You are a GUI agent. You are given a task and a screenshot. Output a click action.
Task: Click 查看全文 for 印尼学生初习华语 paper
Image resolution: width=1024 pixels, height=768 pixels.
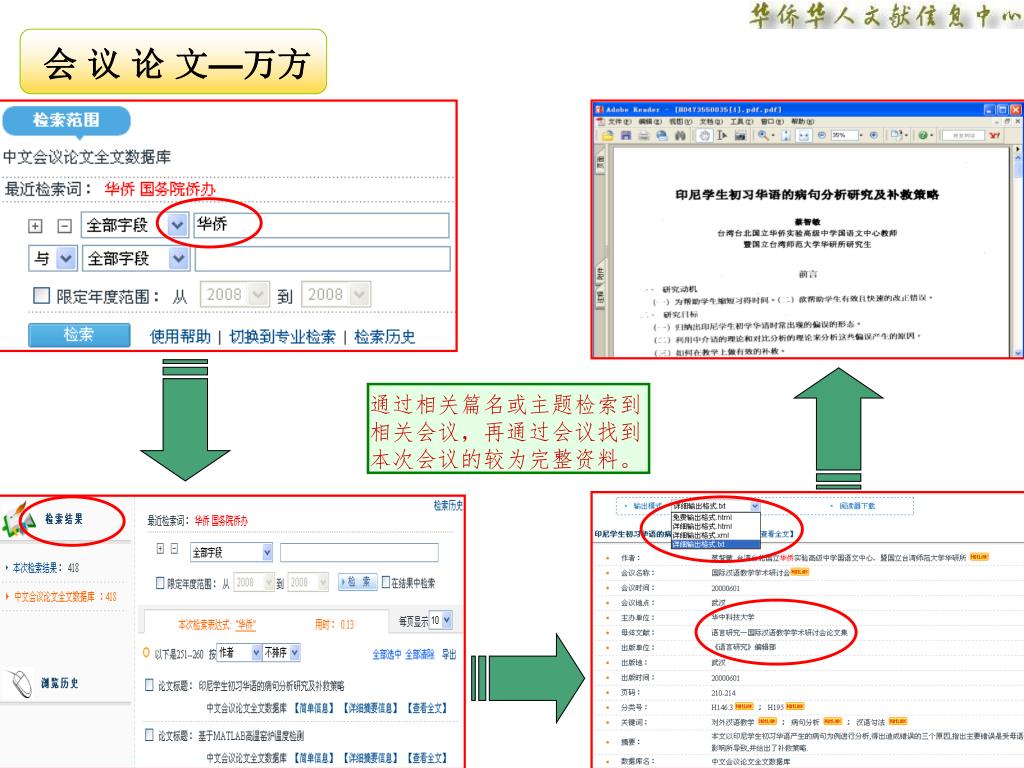coord(427,708)
